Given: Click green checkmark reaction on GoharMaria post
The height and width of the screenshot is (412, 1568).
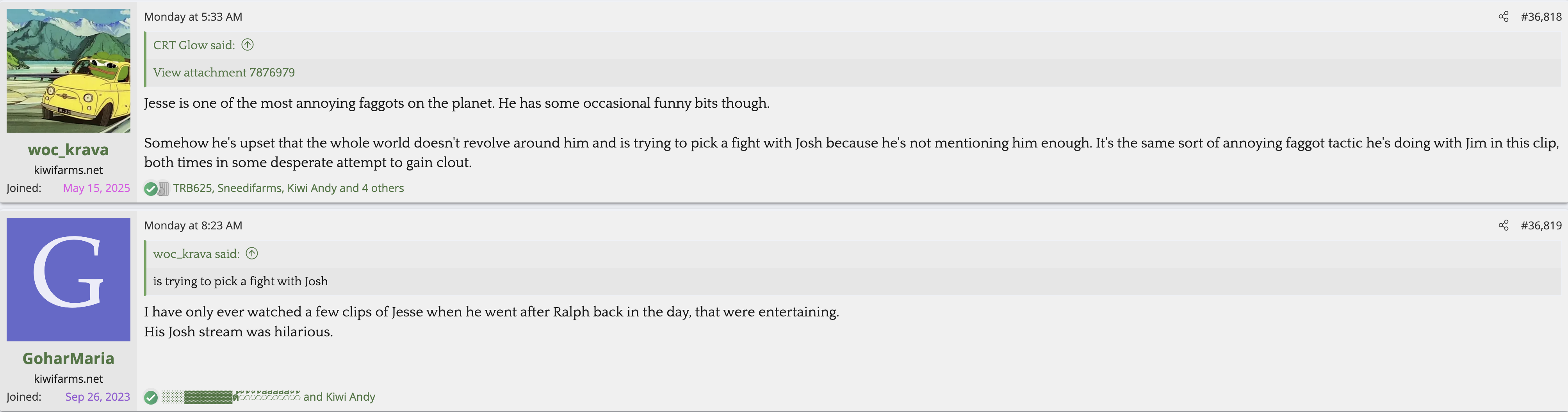Looking at the screenshot, I should click(x=151, y=398).
